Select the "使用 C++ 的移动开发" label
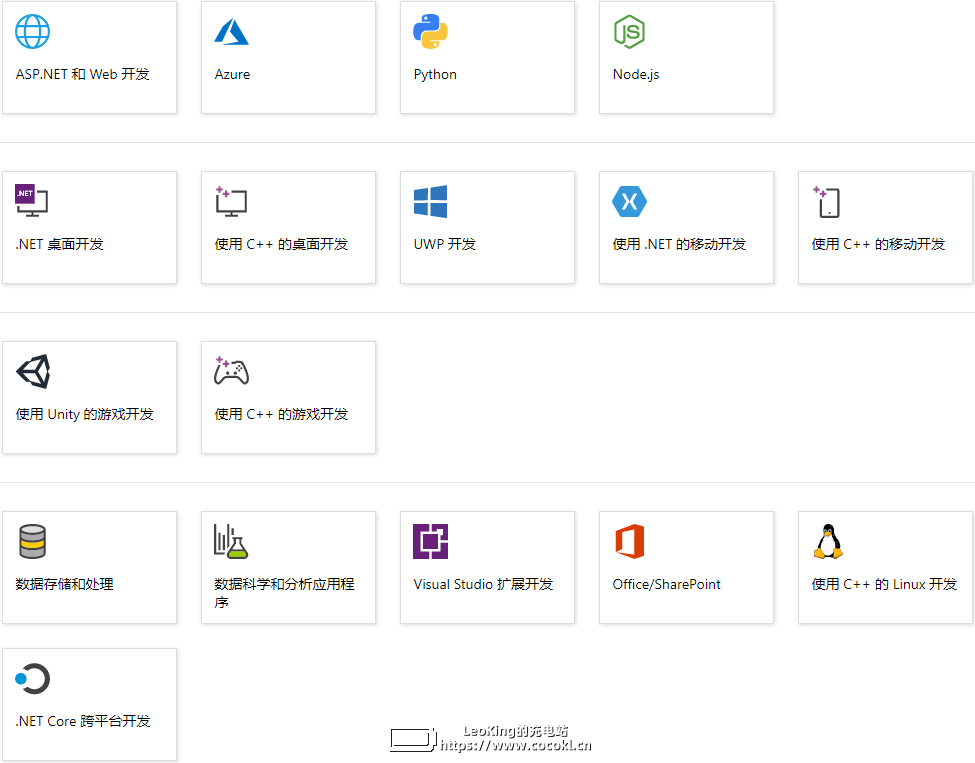This screenshot has width=975, height=763. pyautogui.click(x=878, y=244)
